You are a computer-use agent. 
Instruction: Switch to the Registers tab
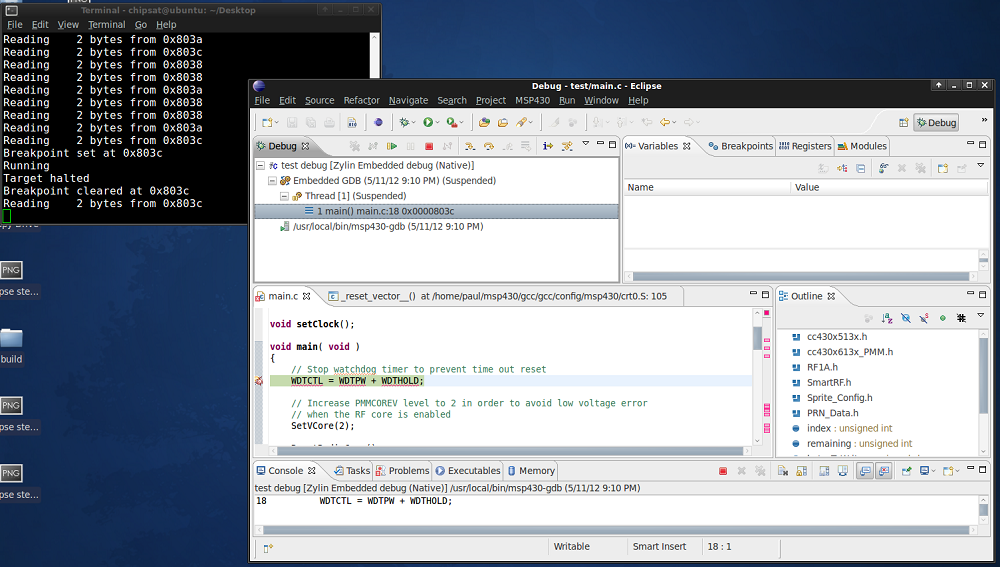tap(805, 146)
